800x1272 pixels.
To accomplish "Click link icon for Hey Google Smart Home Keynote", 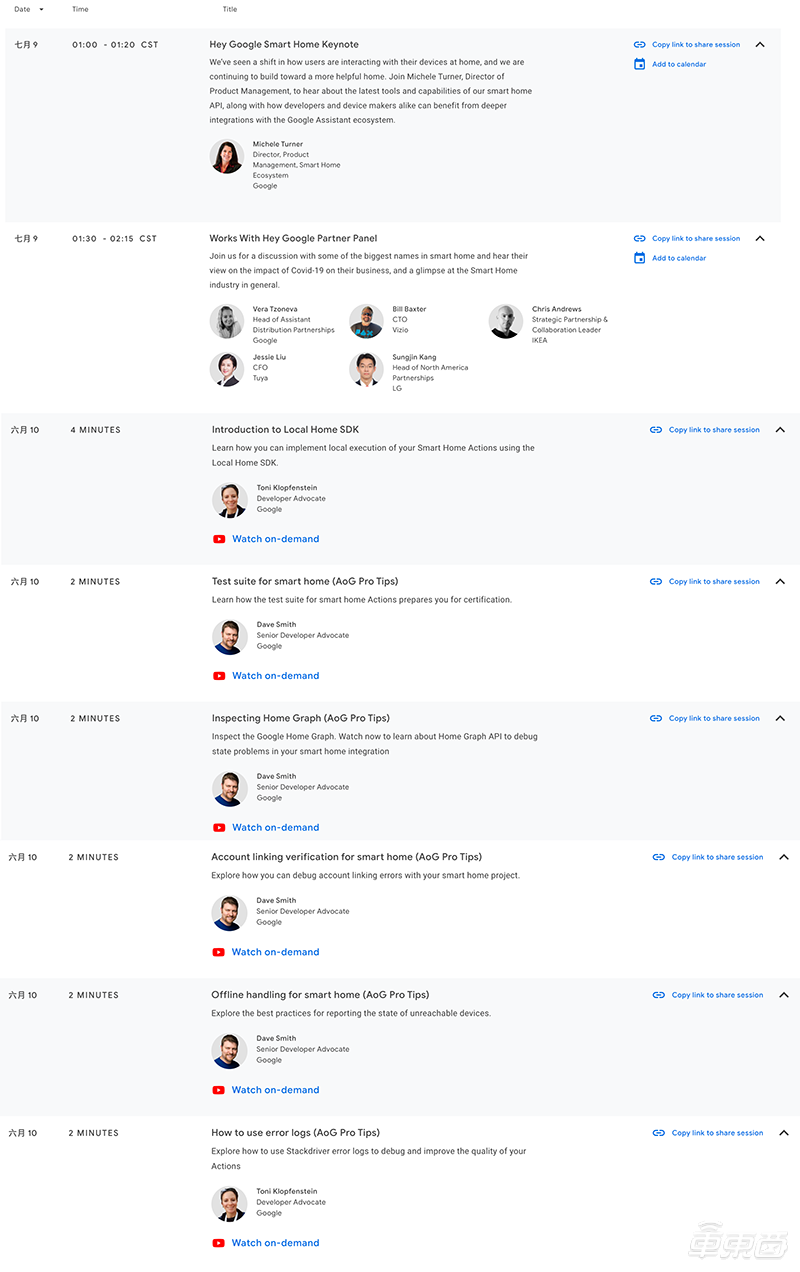I will coord(640,45).
